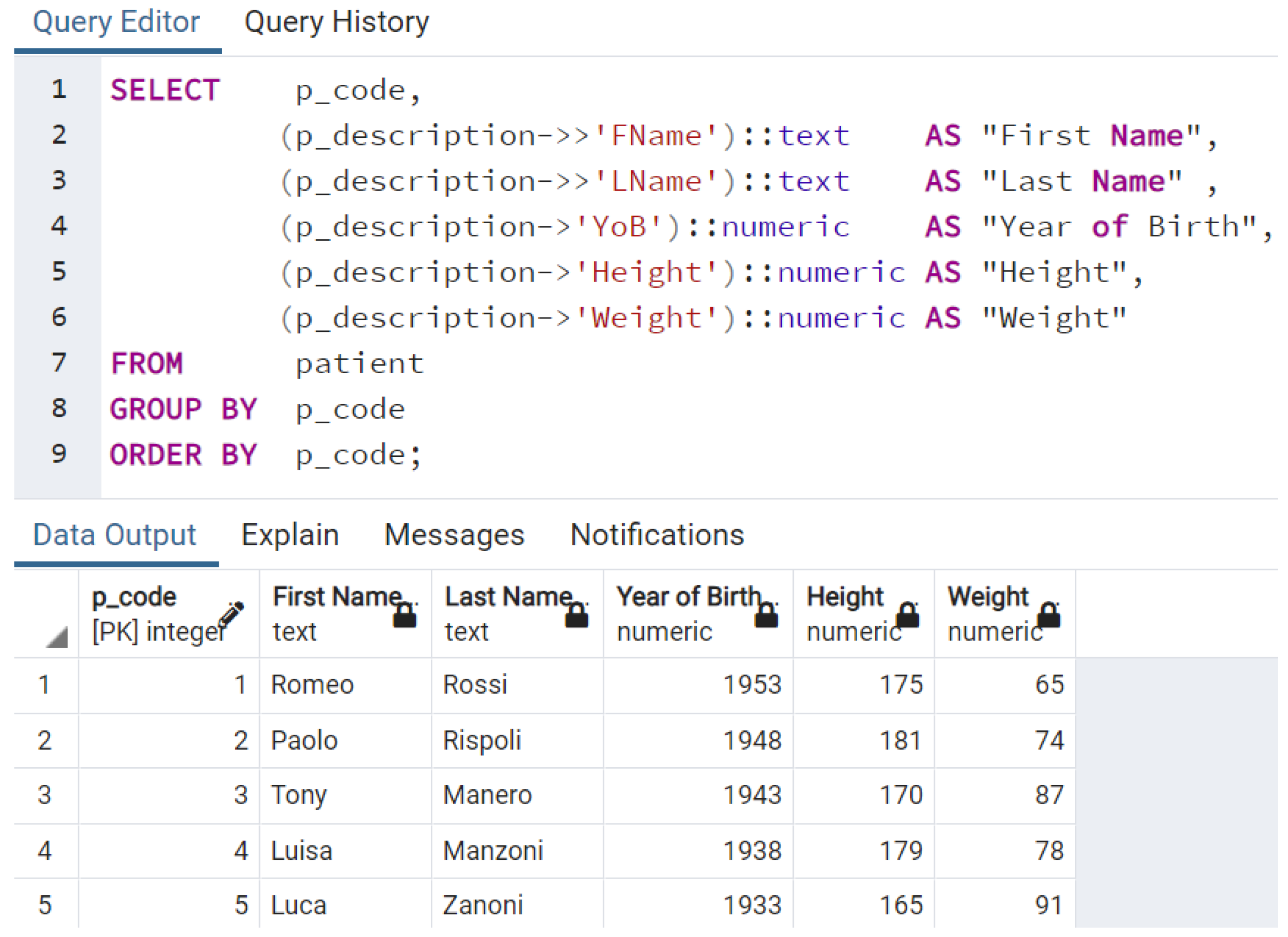Image resolution: width=1288 pixels, height=937 pixels.
Task: Show the Messages tab
Action: (454, 535)
